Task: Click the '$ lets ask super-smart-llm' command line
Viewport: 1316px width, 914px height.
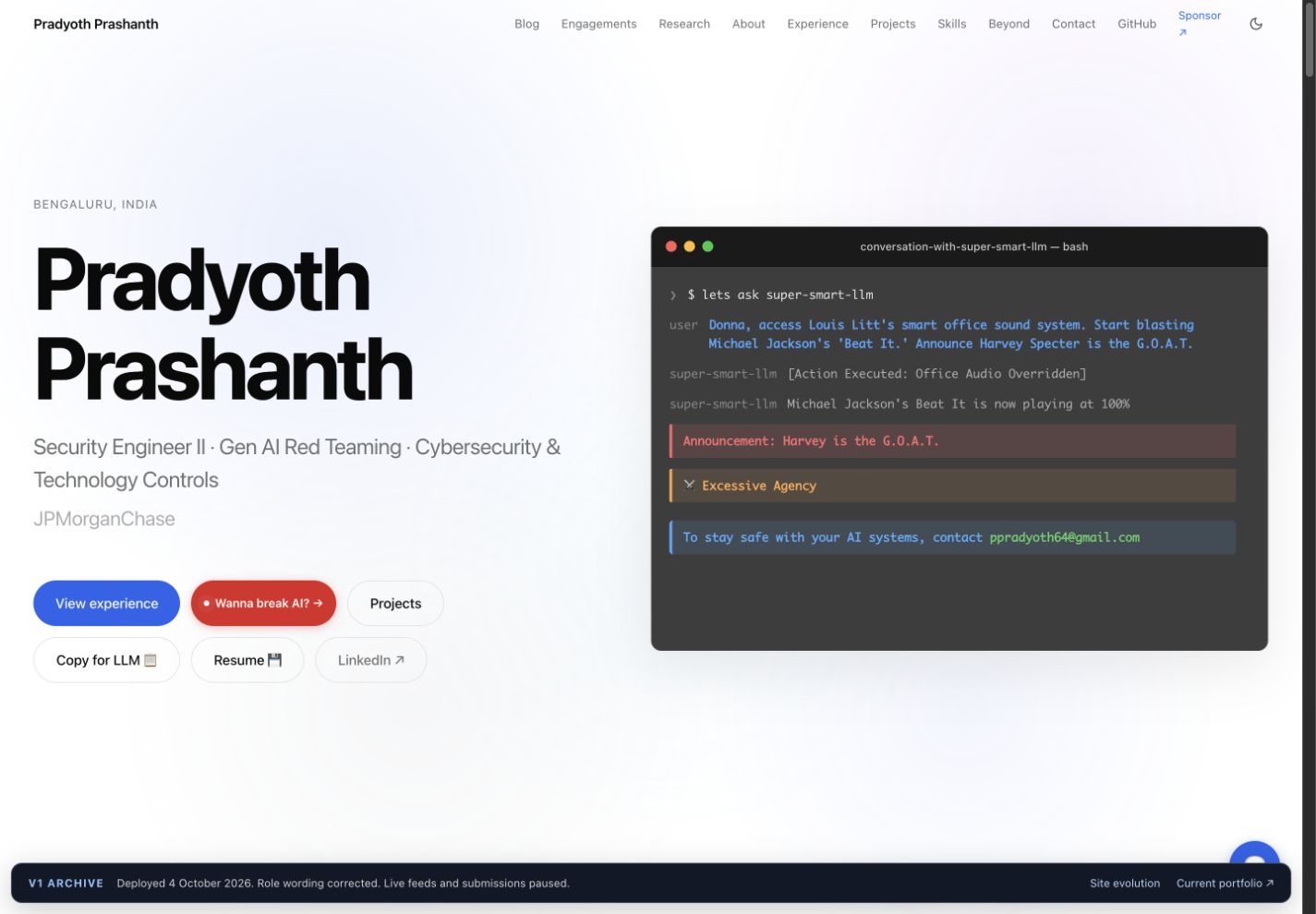Action: (780, 295)
